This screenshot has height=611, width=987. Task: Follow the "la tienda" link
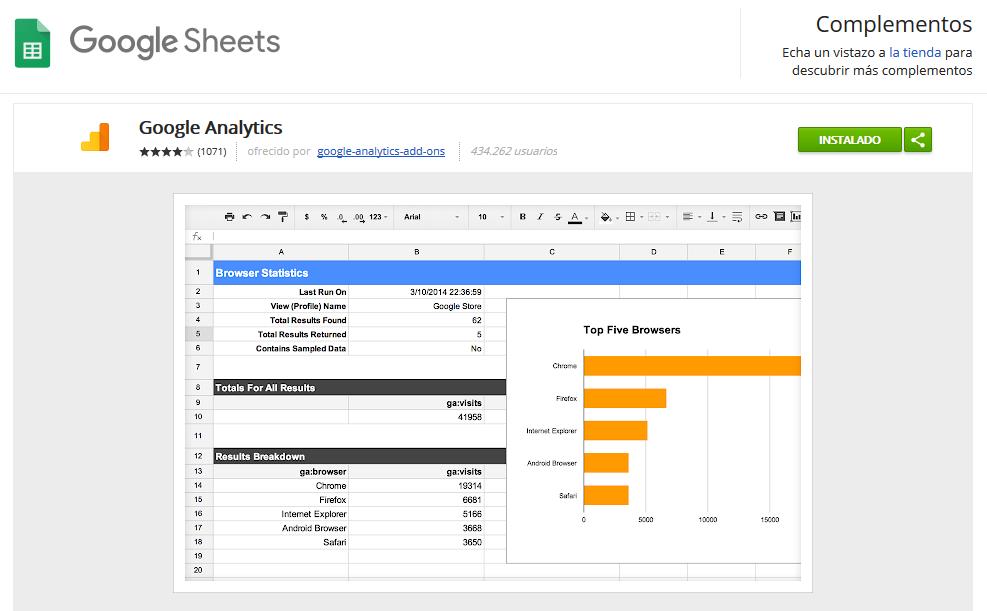(914, 52)
